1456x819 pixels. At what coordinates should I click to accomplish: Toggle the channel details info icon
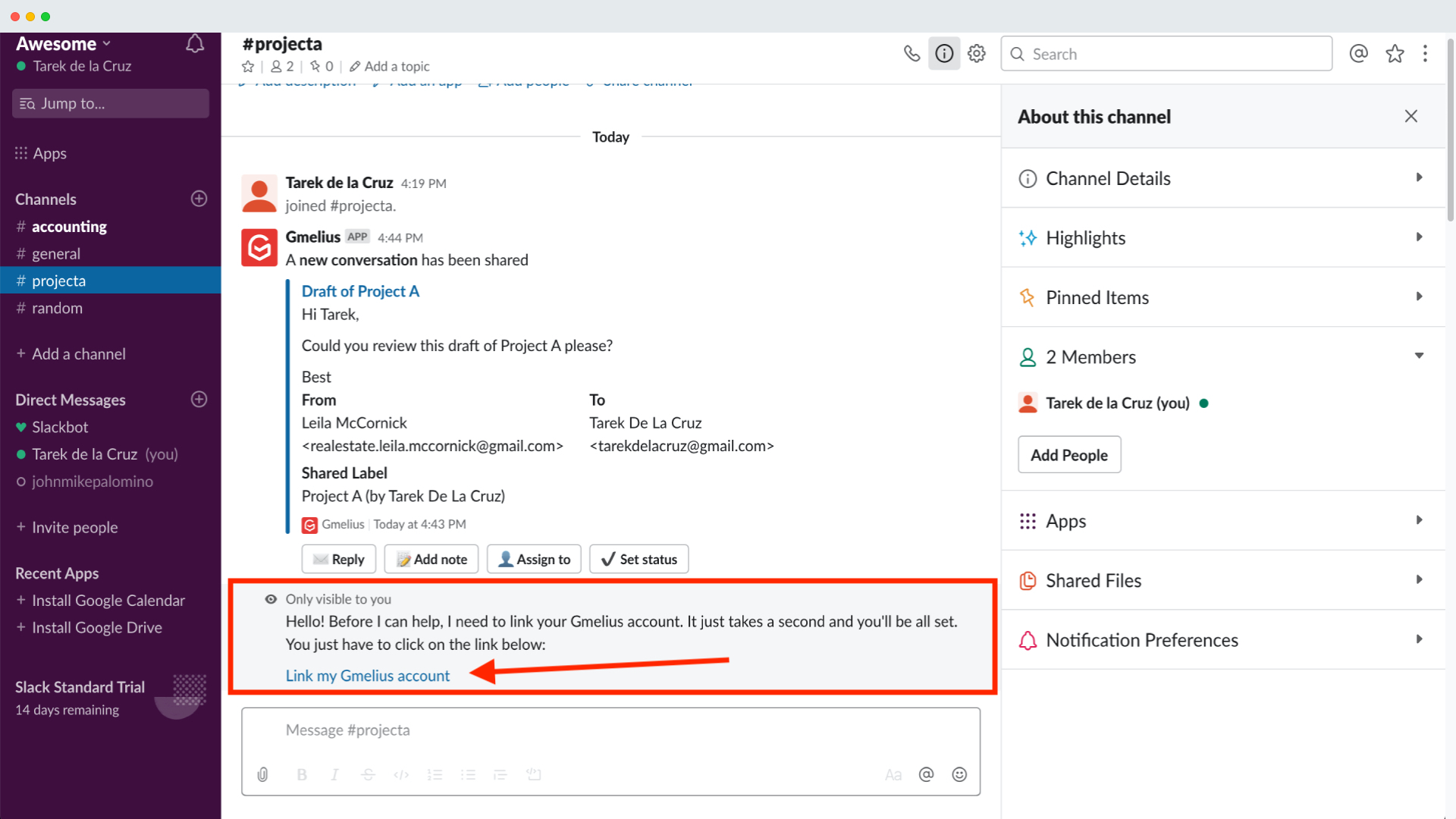944,53
